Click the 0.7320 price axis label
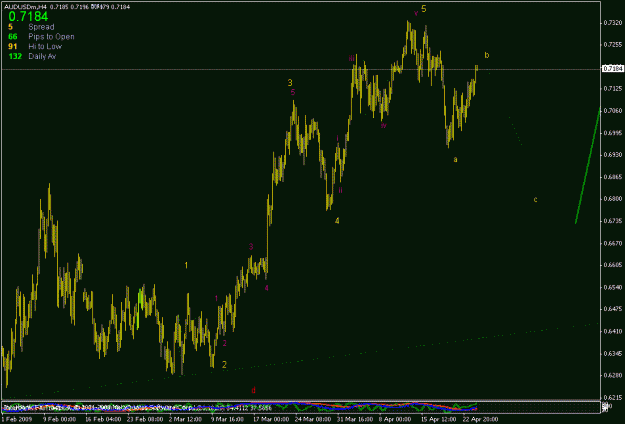 pyautogui.click(x=614, y=23)
